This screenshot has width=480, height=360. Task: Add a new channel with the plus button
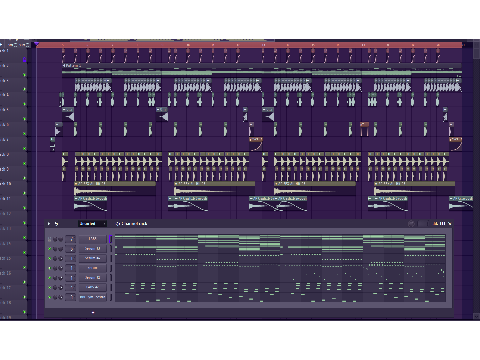point(93,312)
